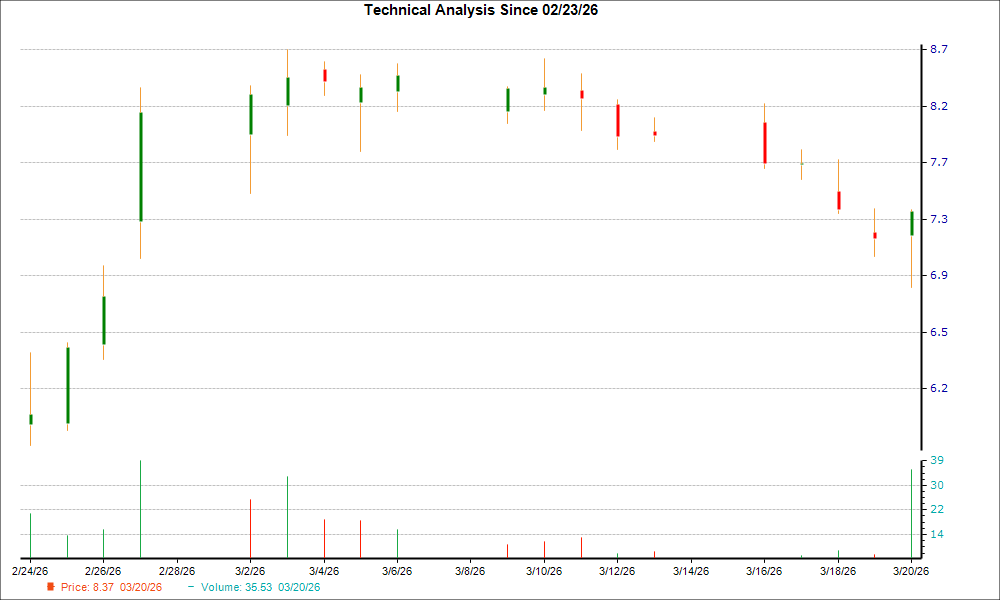
Task: Click the dark volume bar on 3/20/26
Action: 911,513
